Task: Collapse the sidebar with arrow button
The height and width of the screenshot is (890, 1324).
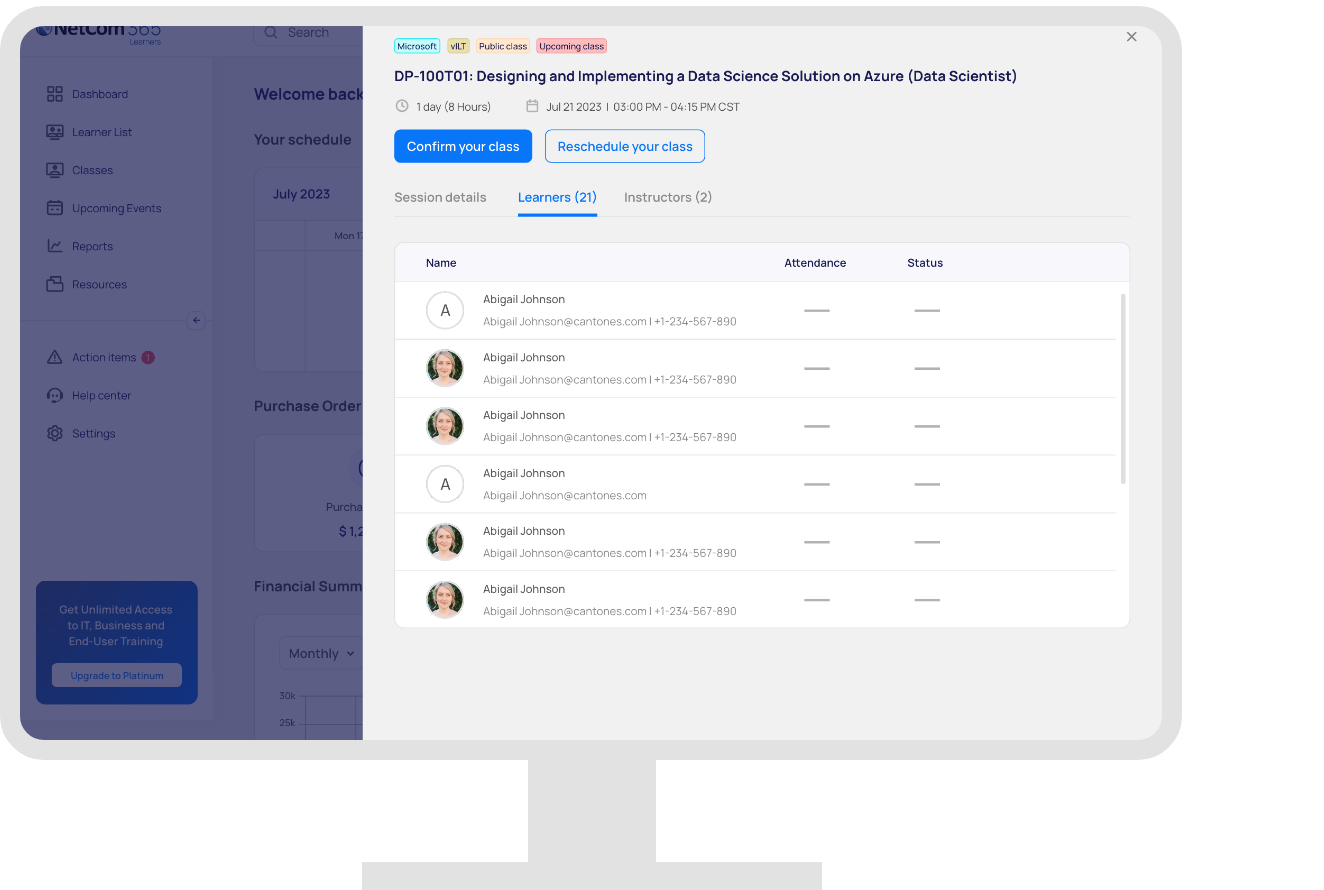Action: 196,320
